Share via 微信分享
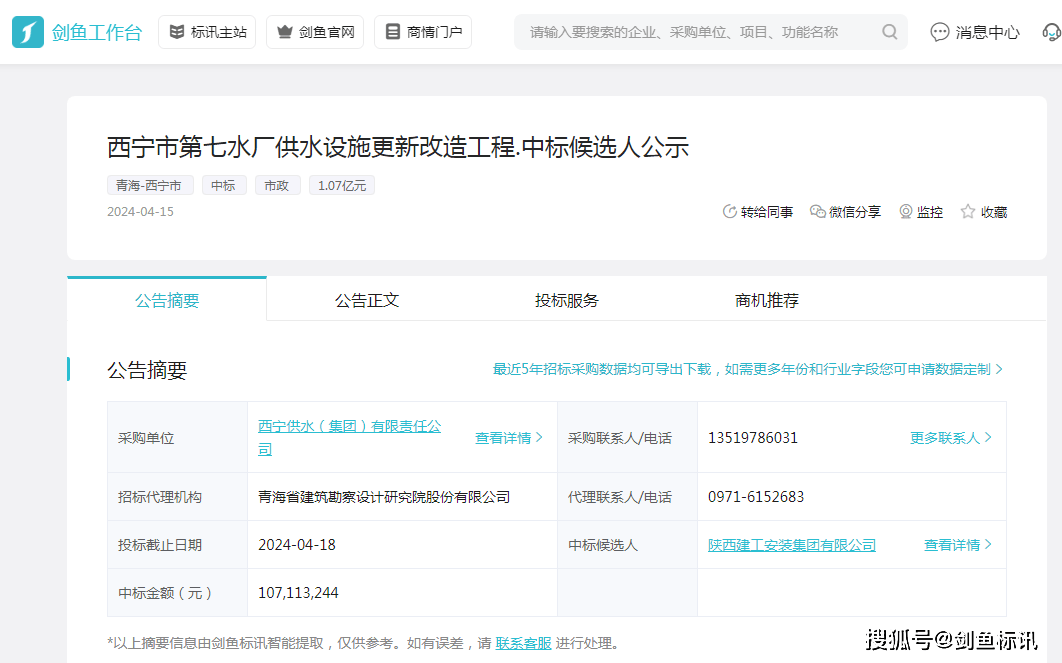Image resolution: width=1062 pixels, height=663 pixels. [x=845, y=212]
